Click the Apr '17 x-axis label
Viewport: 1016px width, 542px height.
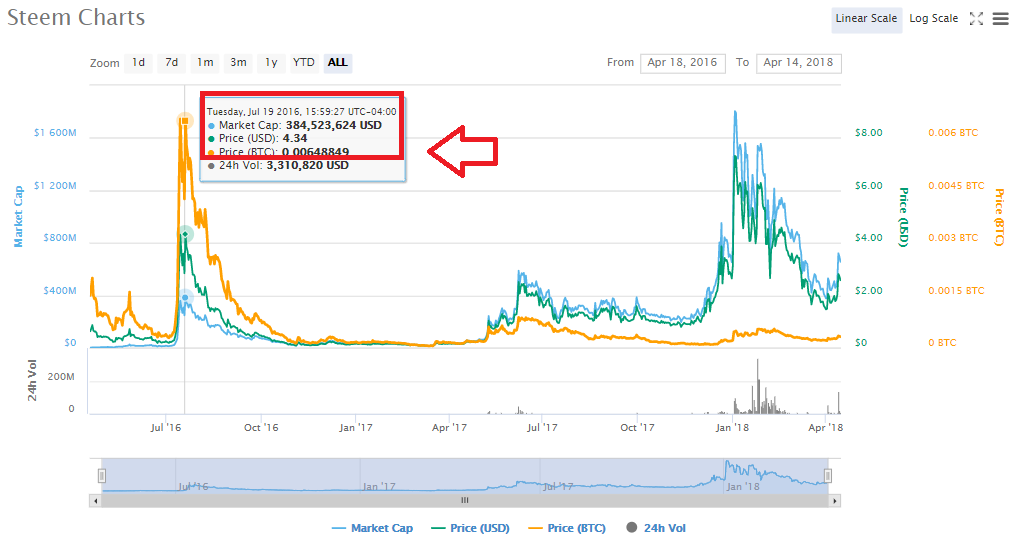click(449, 428)
